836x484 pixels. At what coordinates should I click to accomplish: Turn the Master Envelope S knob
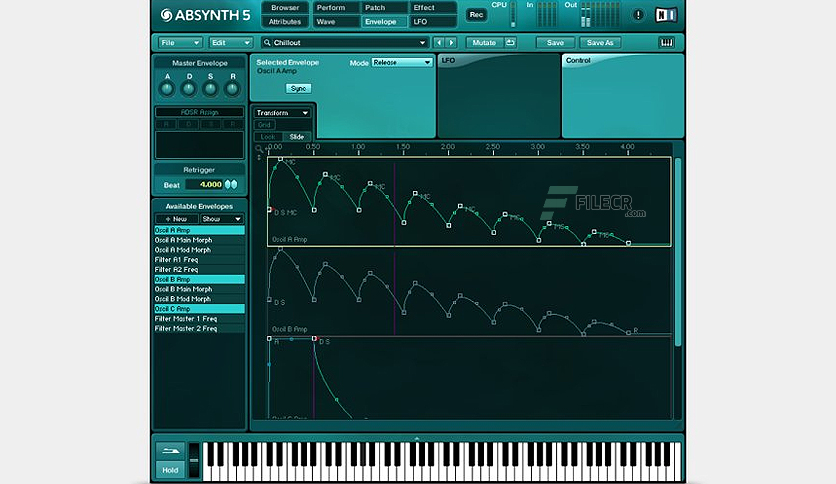click(211, 89)
